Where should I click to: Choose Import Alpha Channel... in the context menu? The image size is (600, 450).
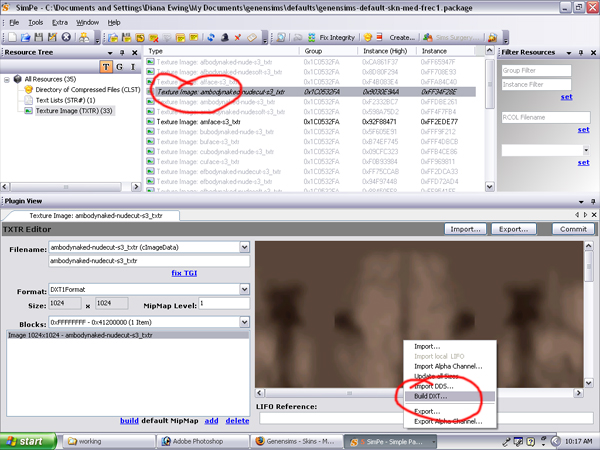(x=450, y=366)
